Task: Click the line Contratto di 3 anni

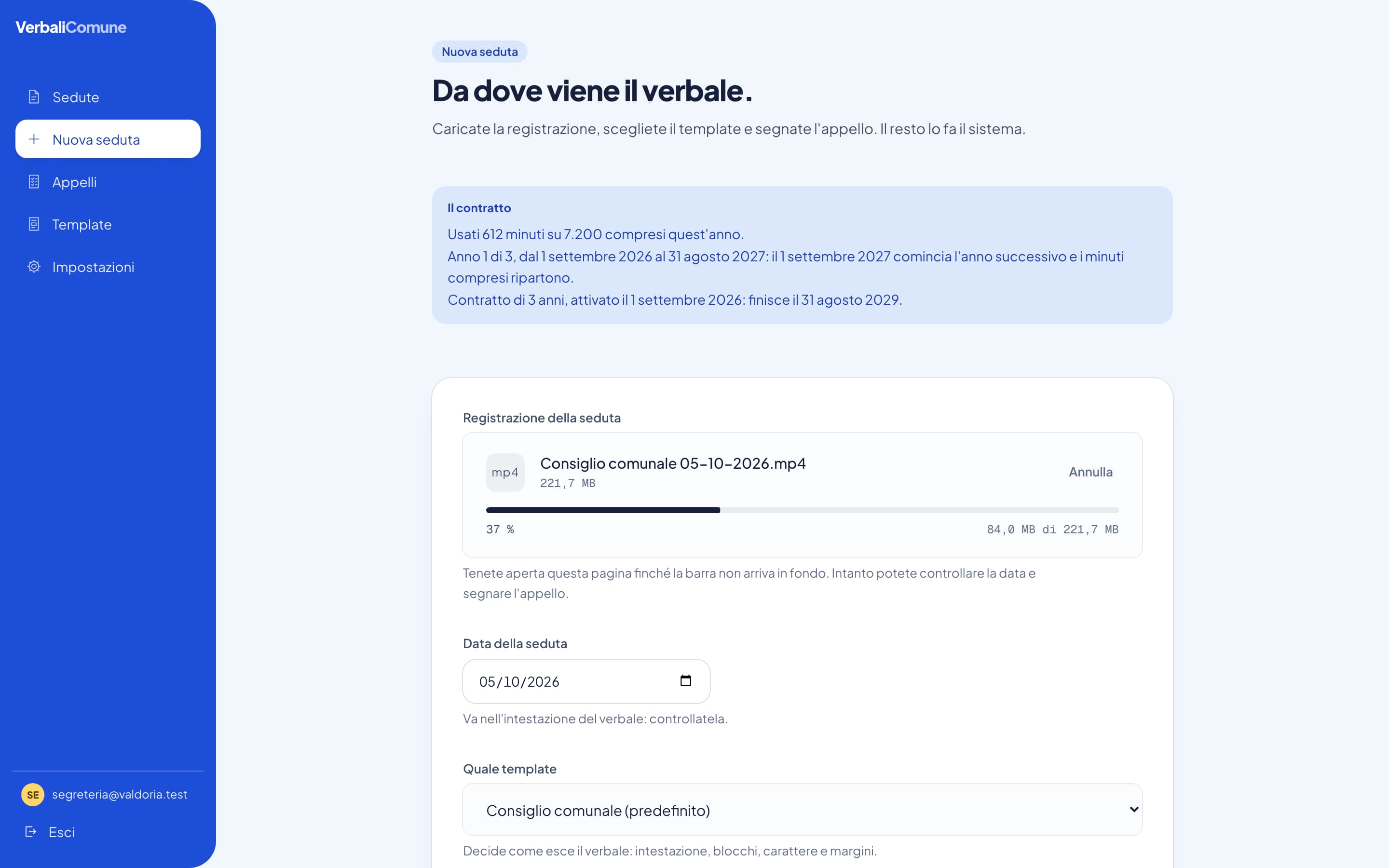Action: coord(674,299)
